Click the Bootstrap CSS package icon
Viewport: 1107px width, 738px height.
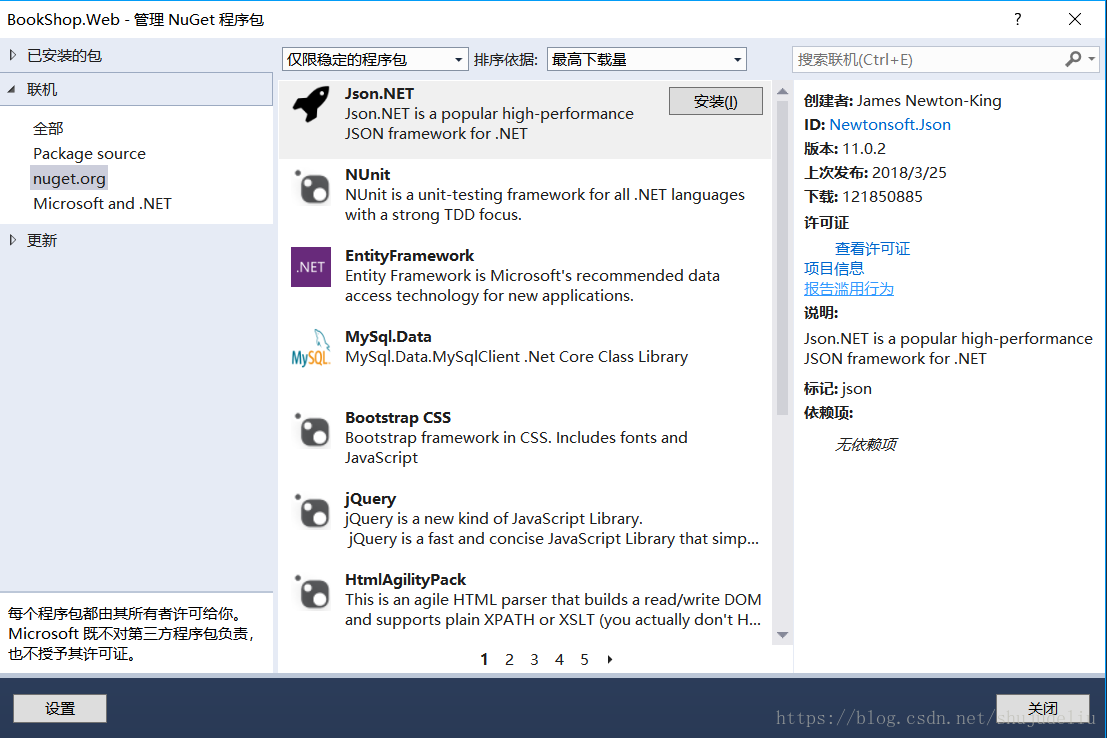click(x=311, y=429)
